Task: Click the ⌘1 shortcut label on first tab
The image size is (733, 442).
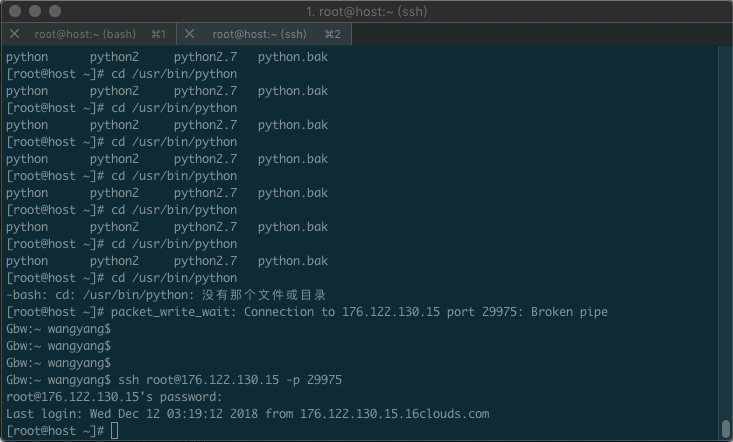Action: pyautogui.click(x=159, y=34)
